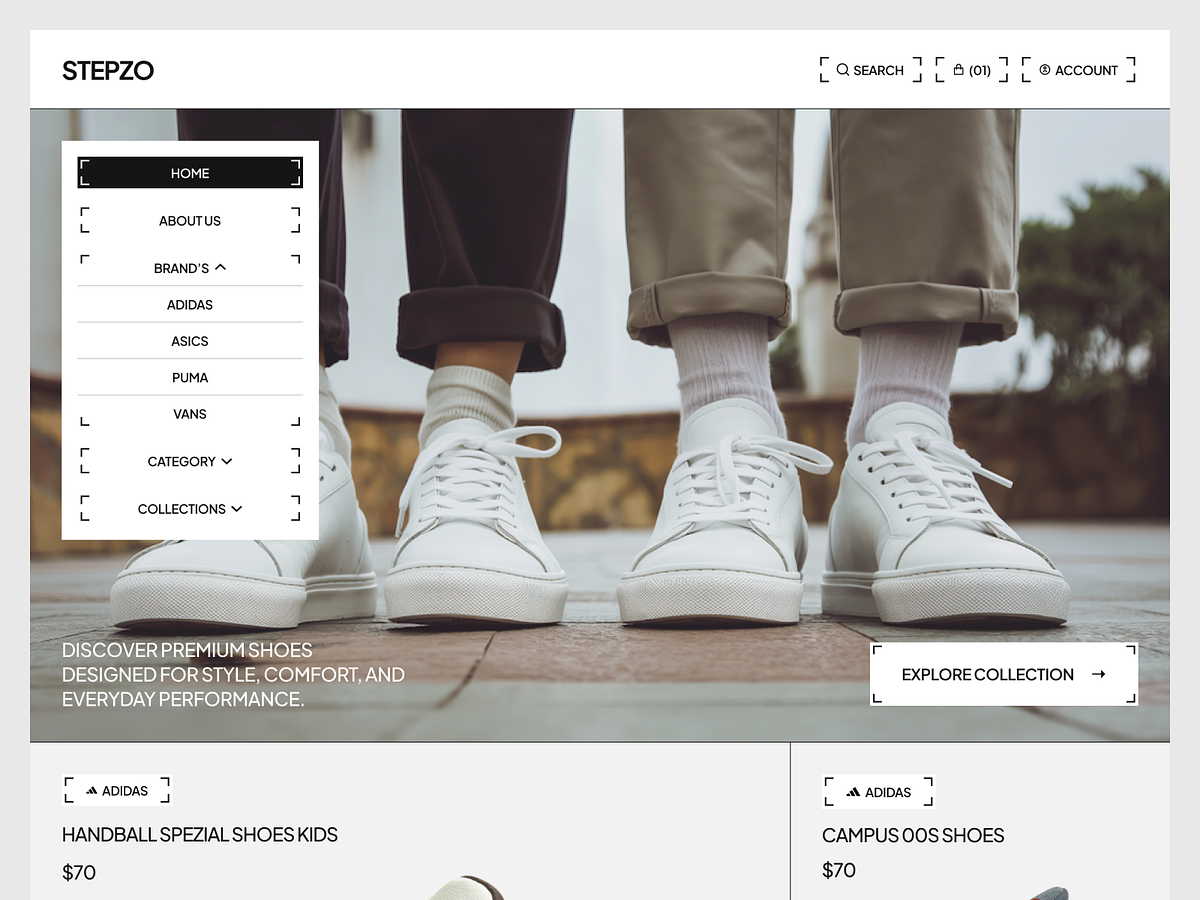Expand the CATEGORY dropdown chevron
The image size is (1200, 900).
tap(227, 461)
